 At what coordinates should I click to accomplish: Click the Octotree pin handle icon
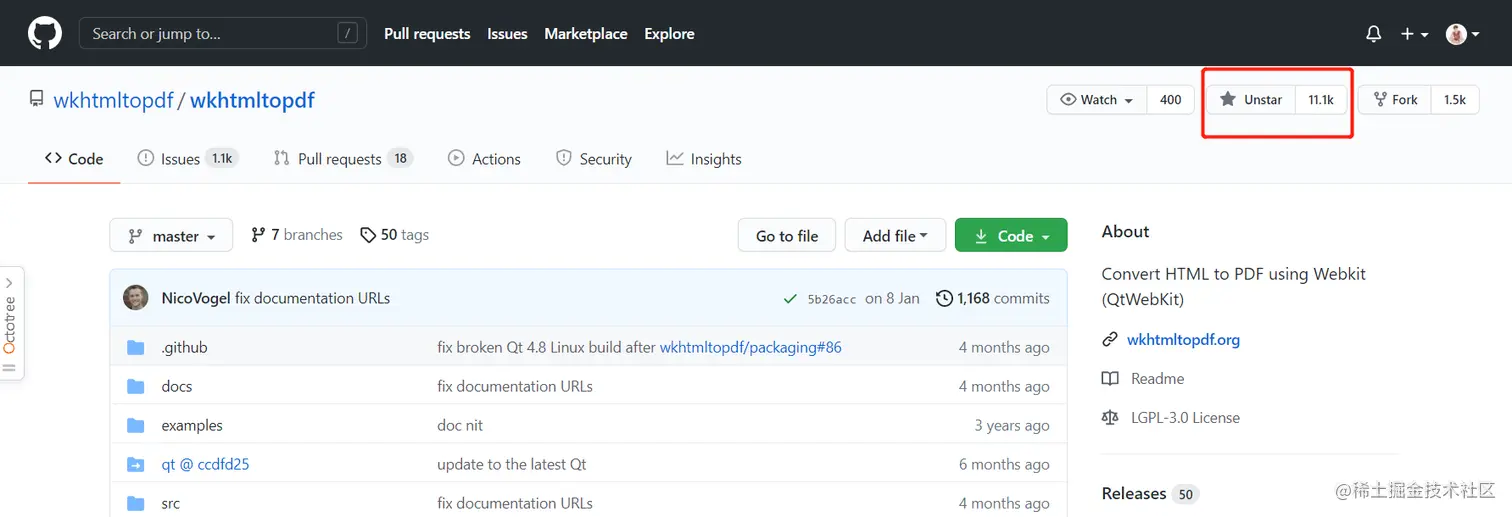tap(10, 368)
